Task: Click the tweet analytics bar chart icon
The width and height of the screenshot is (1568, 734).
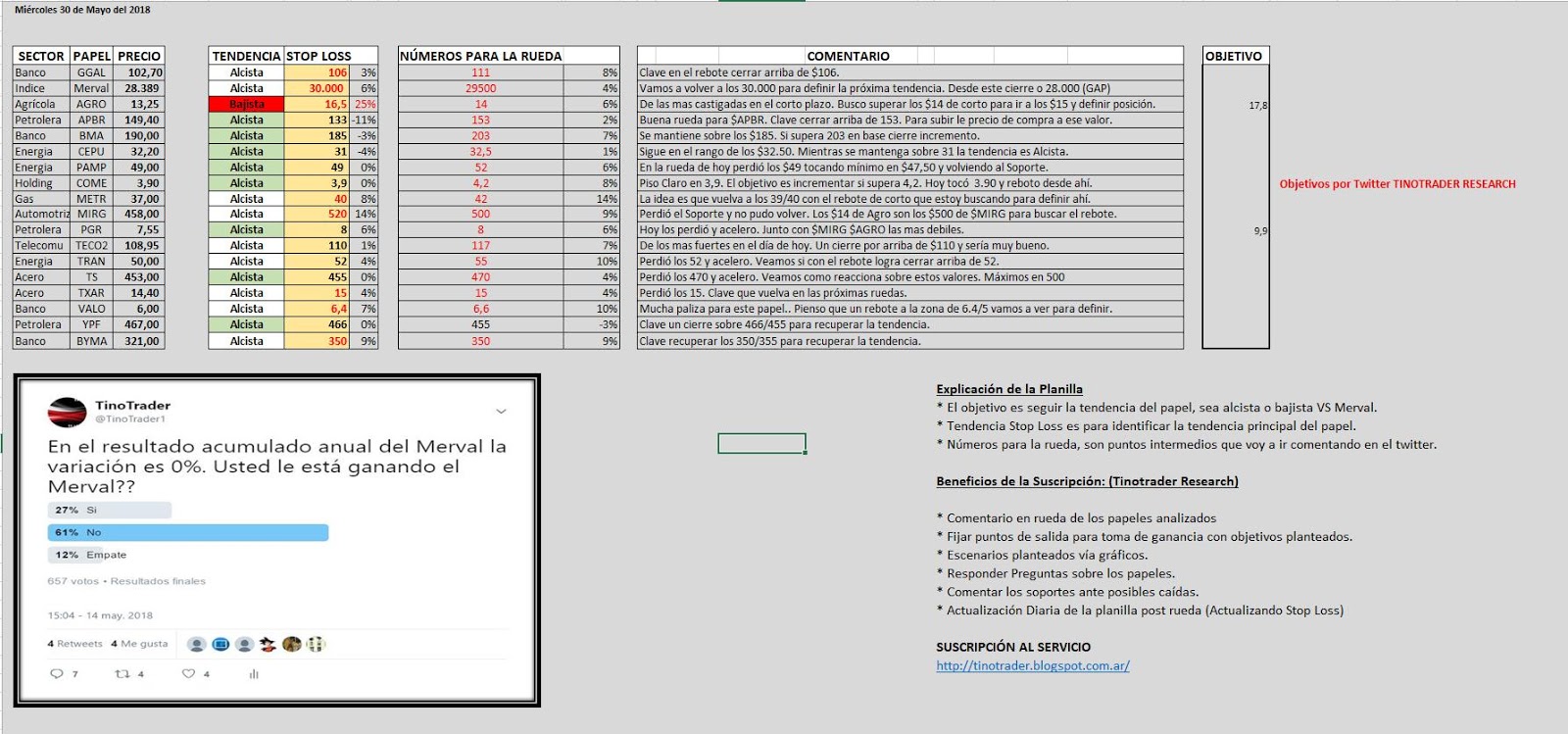Action: tap(254, 674)
